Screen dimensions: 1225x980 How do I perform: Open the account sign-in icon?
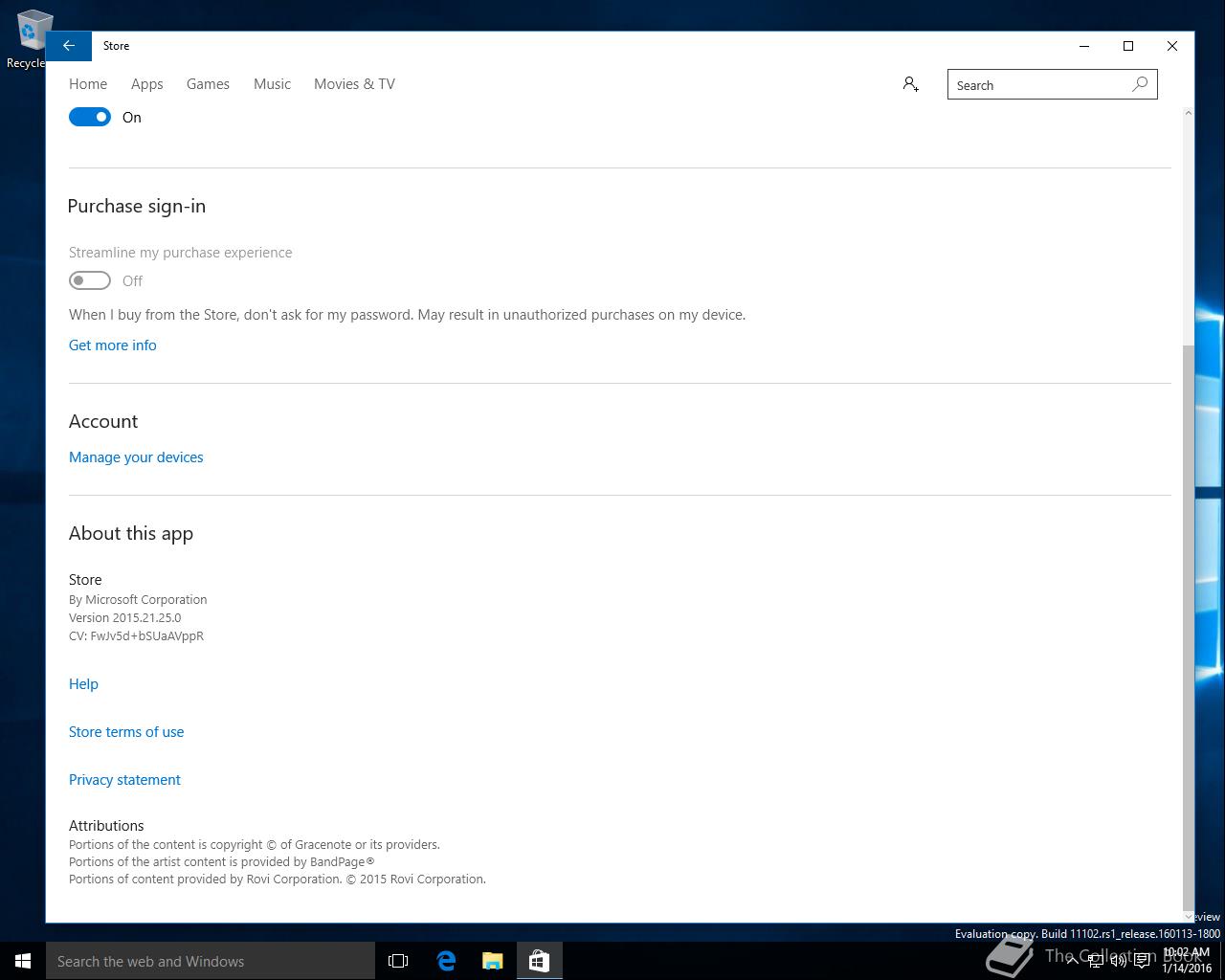click(911, 84)
